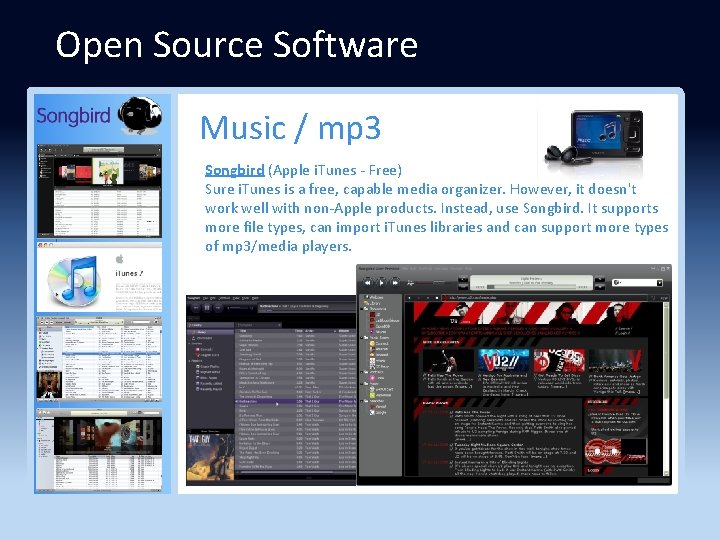Click previous track in purple Songbird window
Viewport: 720px width, 540px height.
[x=196, y=308]
